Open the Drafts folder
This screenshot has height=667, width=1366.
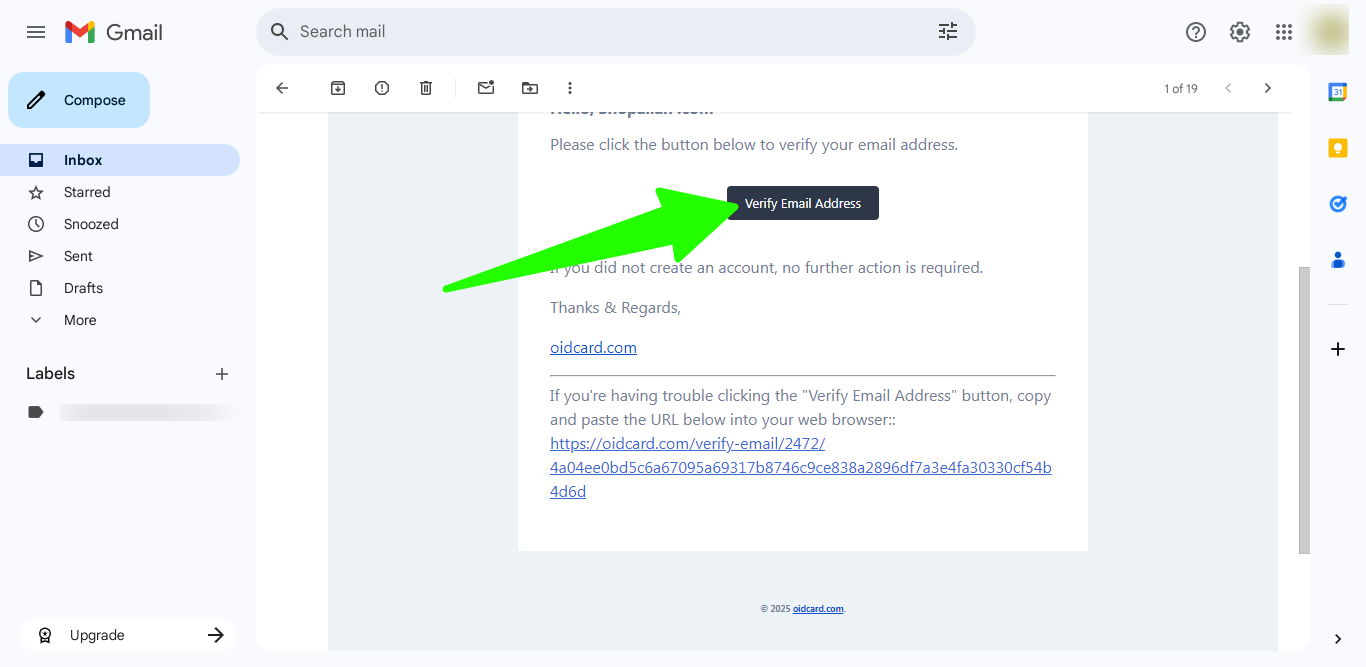pyautogui.click(x=82, y=287)
